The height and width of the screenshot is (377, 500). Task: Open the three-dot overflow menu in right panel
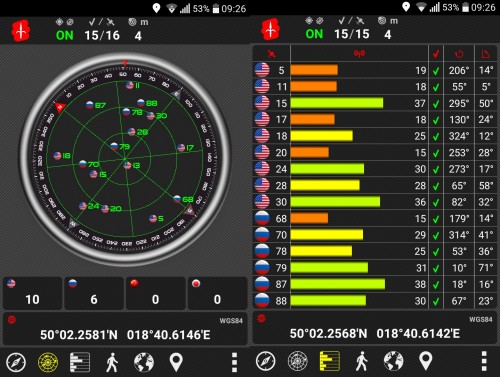click(x=484, y=361)
